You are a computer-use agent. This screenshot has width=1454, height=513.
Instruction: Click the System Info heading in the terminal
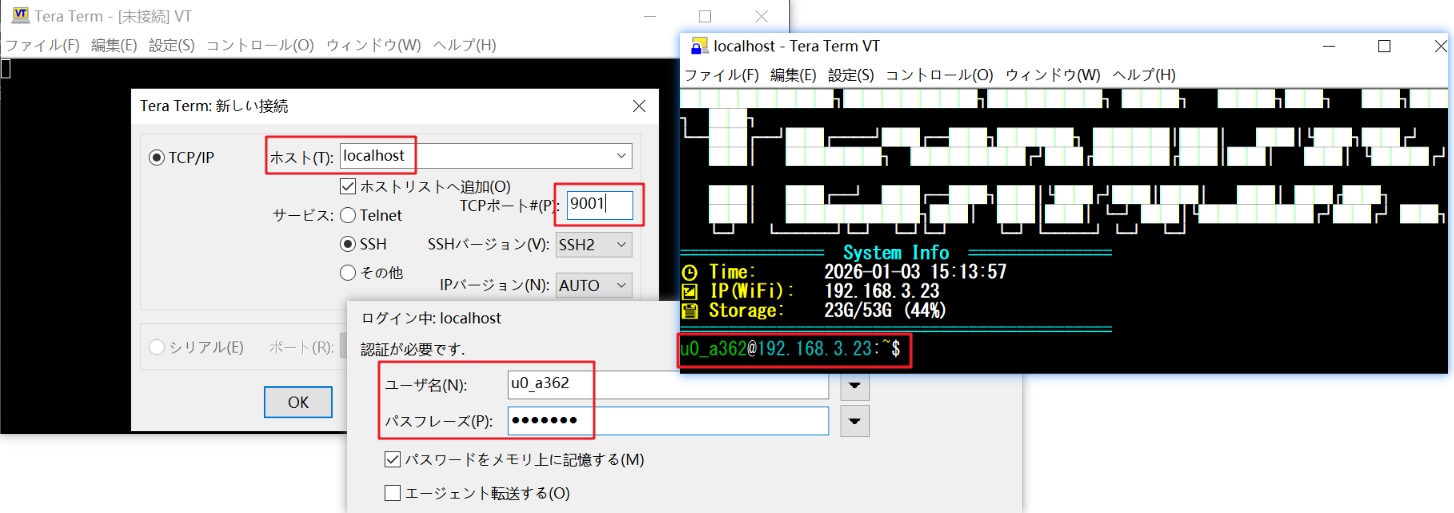click(896, 252)
